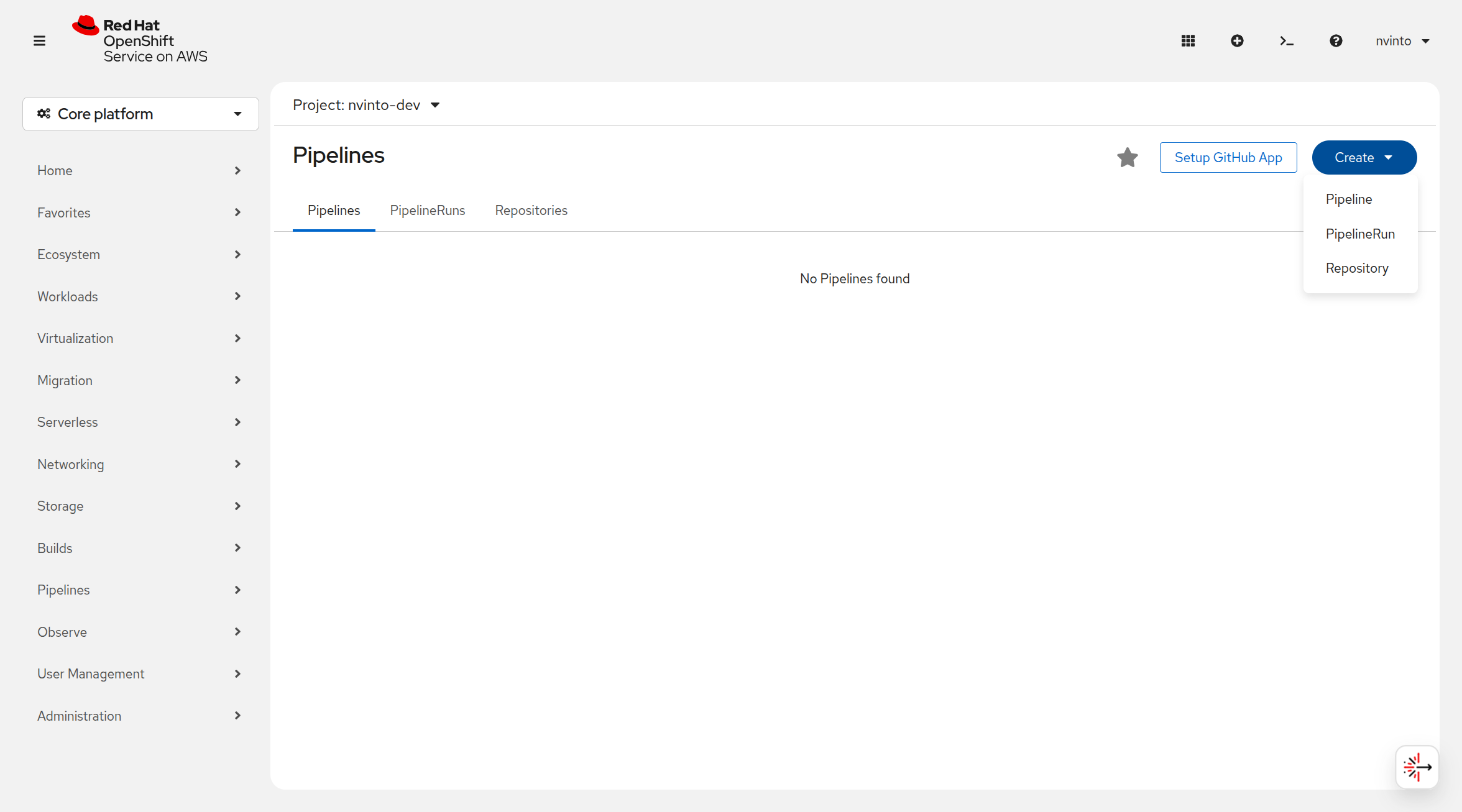This screenshot has height=812, width=1462.
Task: Switch to the PipelineRuns tab
Action: tap(428, 211)
